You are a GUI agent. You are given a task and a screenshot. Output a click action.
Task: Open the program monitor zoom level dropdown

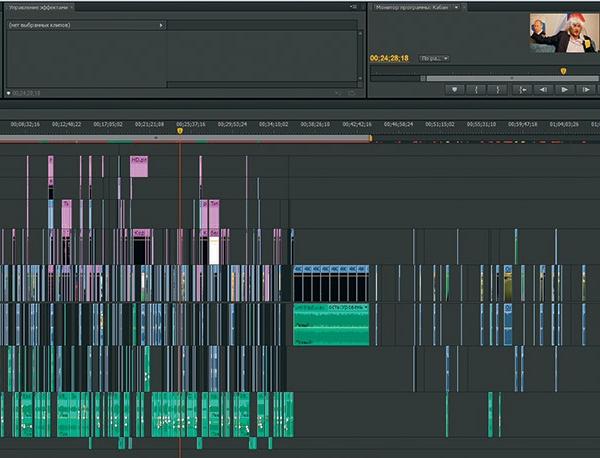[434, 58]
